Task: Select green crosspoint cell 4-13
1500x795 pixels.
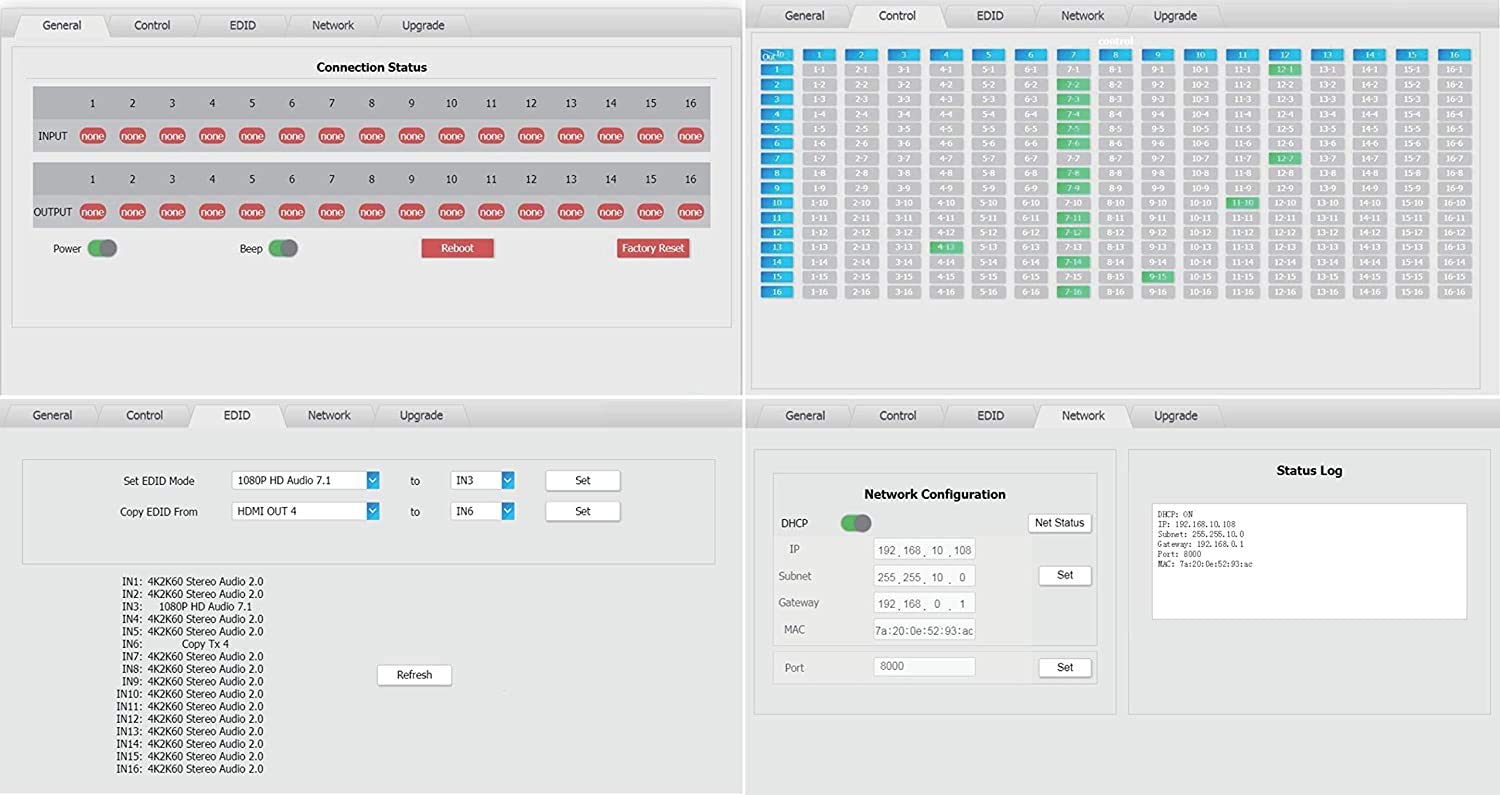Action: pyautogui.click(x=946, y=247)
